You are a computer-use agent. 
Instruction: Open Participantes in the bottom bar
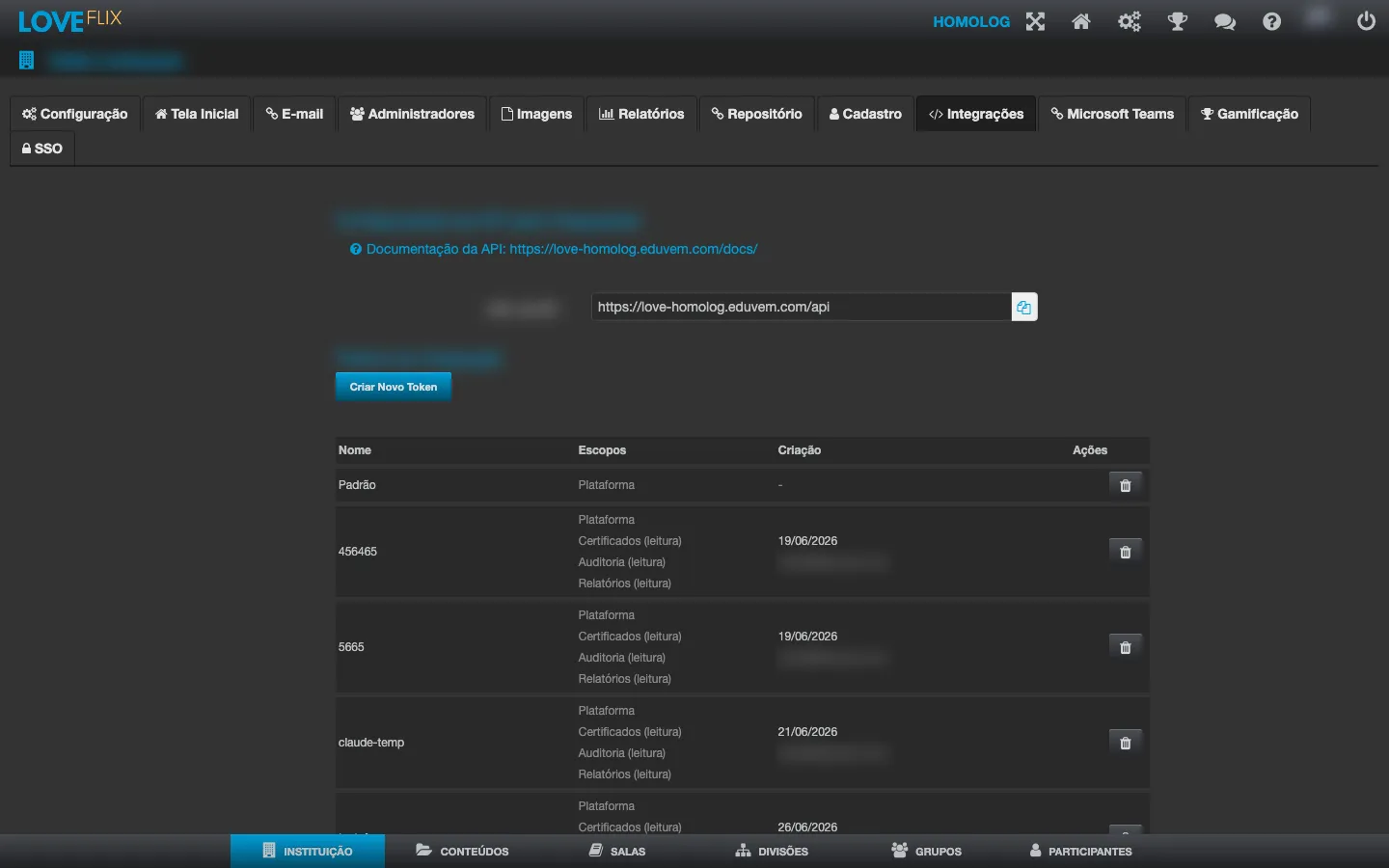pyautogui.click(x=1081, y=851)
